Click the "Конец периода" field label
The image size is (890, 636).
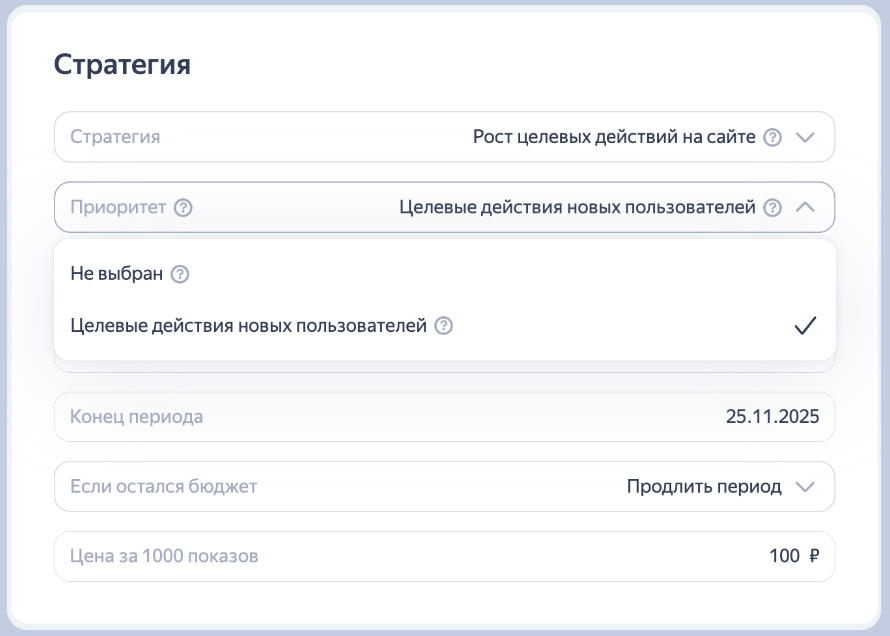coord(136,417)
